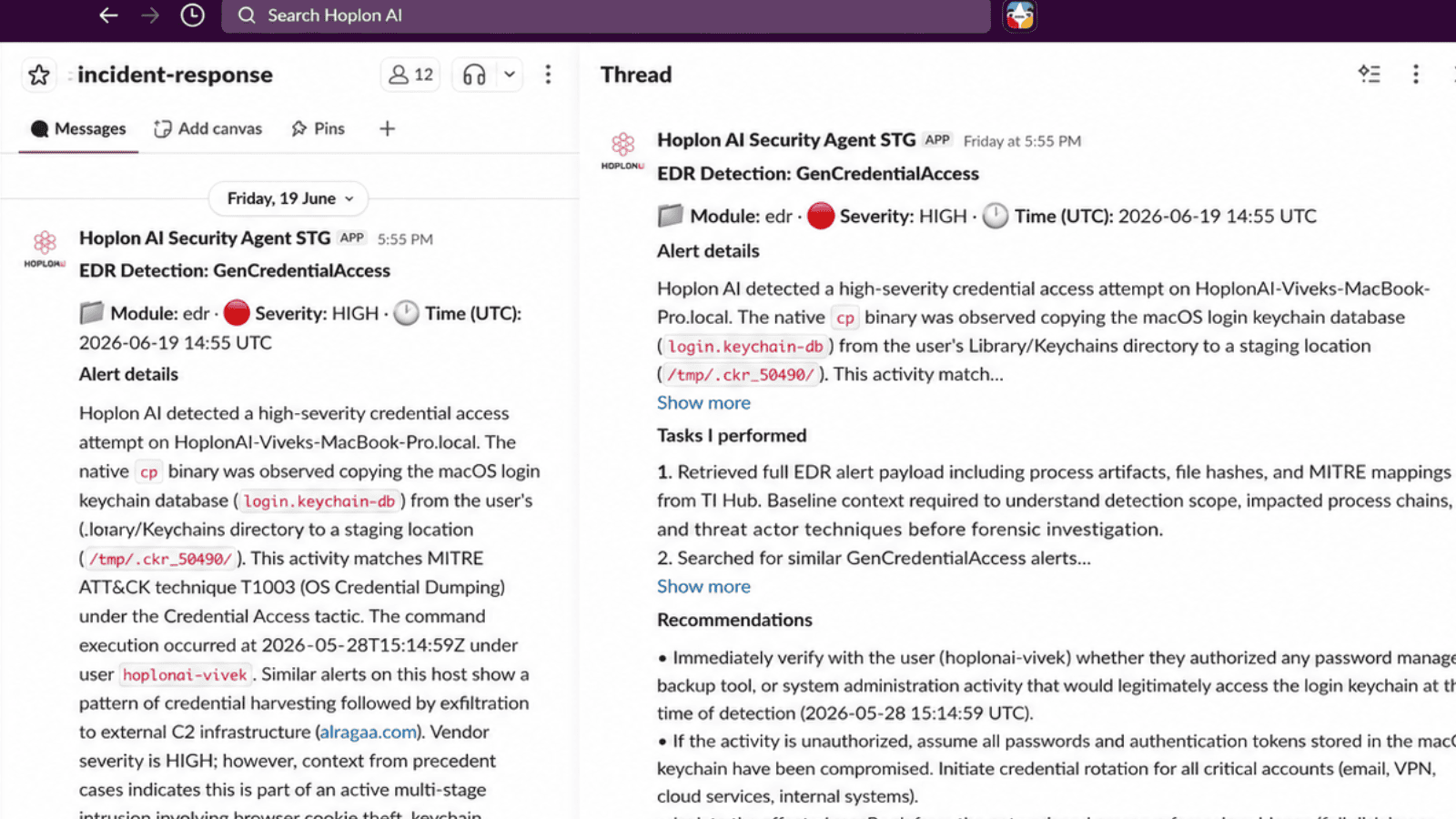Click the 5:55 PM message timestamp
The height and width of the screenshot is (819, 1456).
[405, 239]
